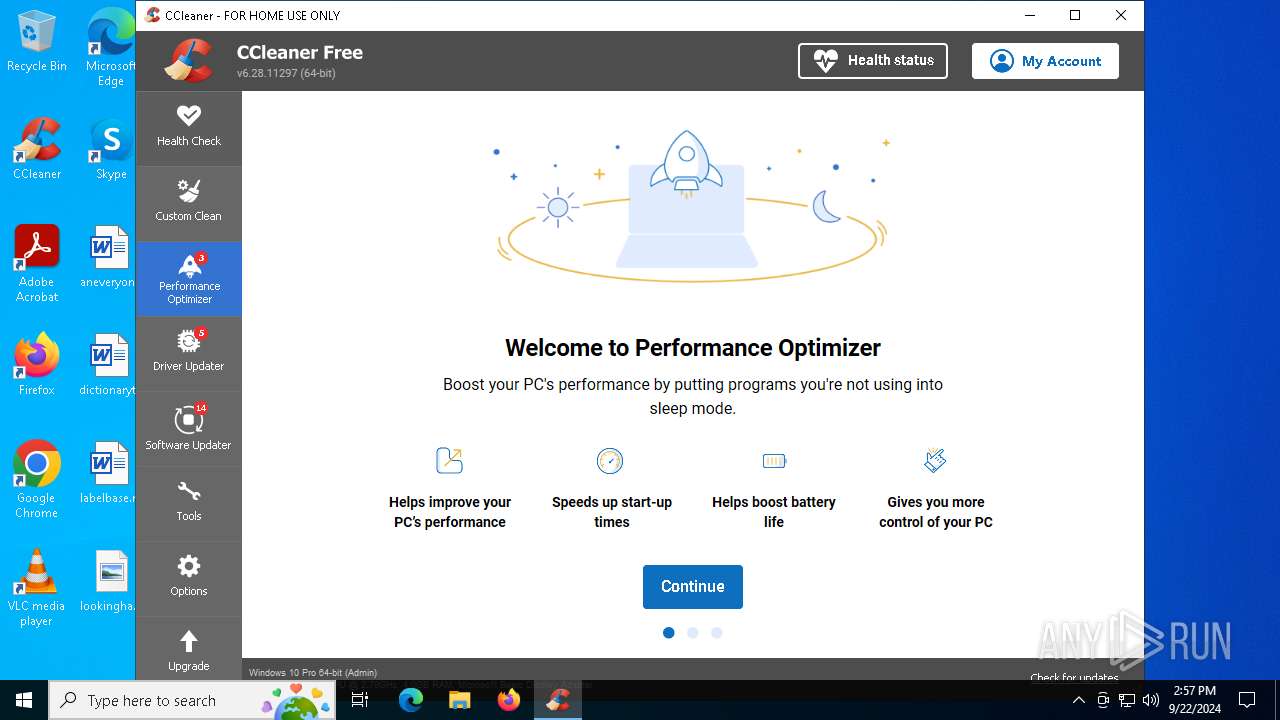Image resolution: width=1280 pixels, height=720 pixels.
Task: Open Firefox from the taskbar
Action: (509, 700)
